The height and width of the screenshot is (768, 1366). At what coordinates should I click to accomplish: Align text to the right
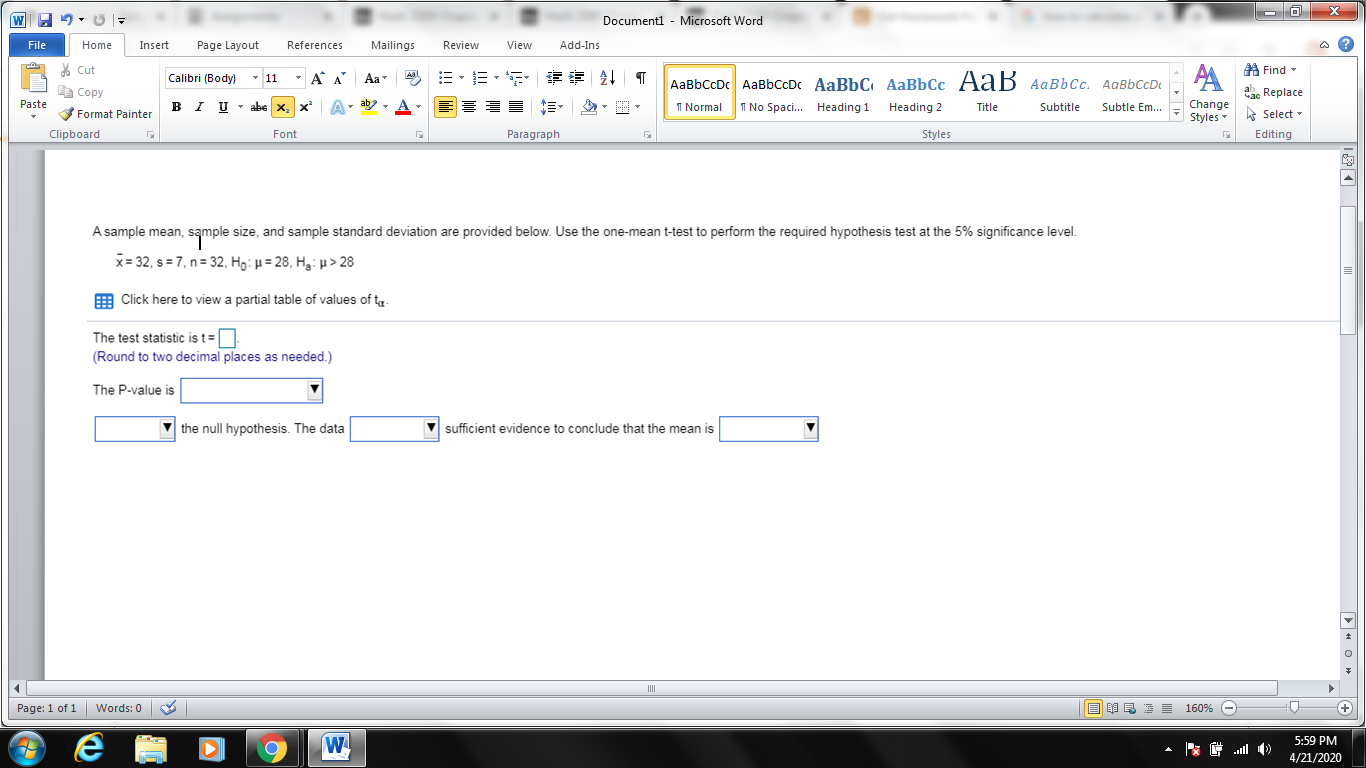point(492,106)
